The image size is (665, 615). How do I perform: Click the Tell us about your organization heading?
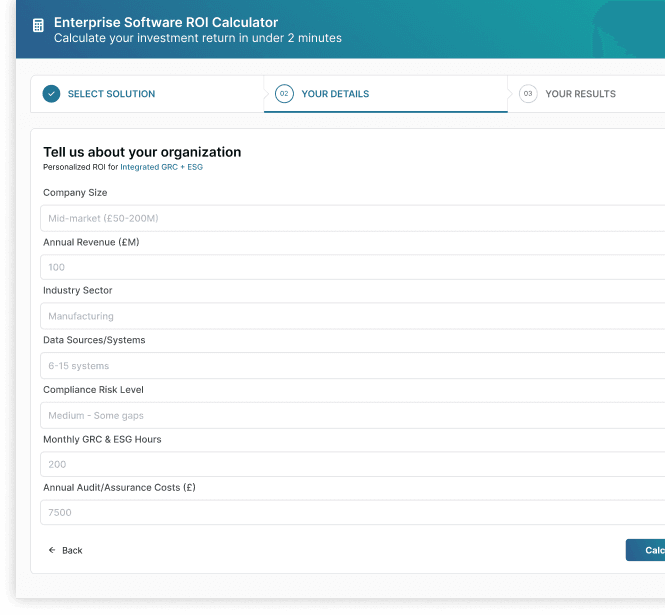coord(142,152)
